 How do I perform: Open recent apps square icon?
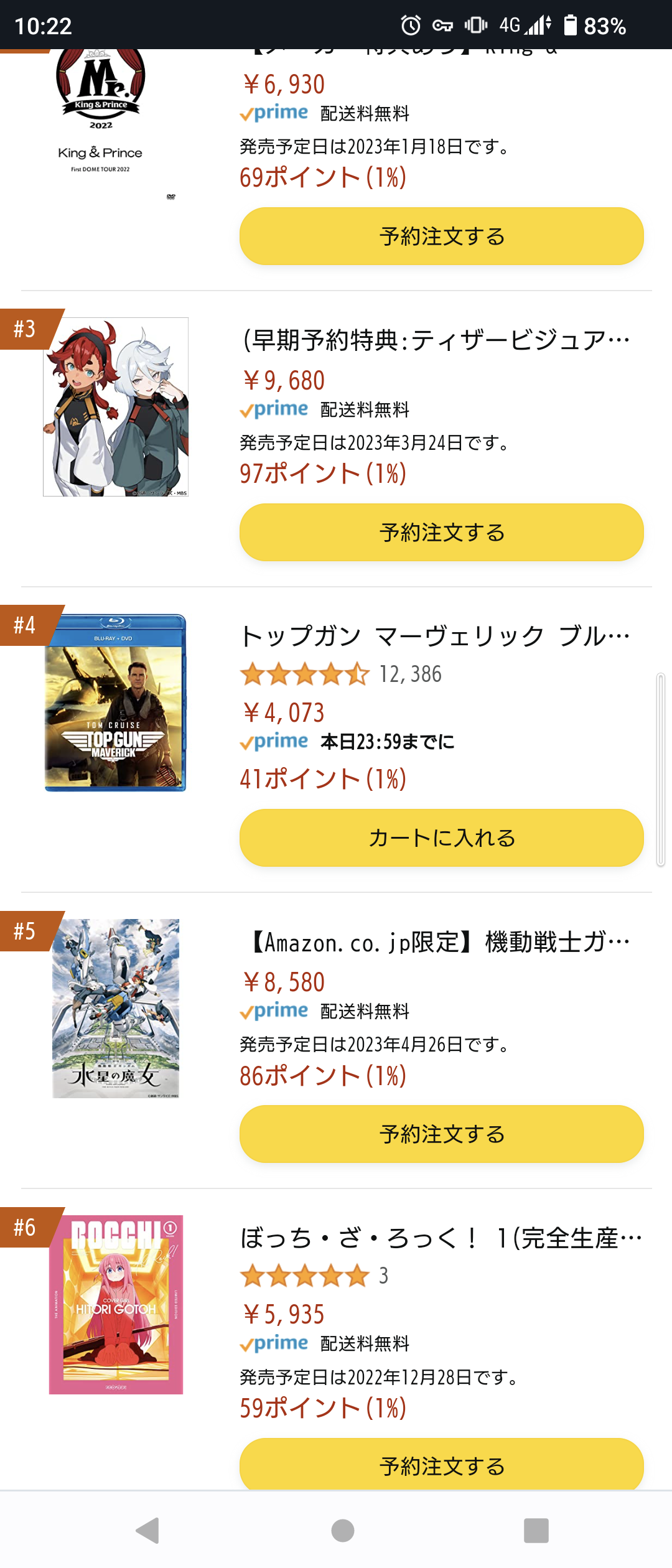click(536, 1530)
